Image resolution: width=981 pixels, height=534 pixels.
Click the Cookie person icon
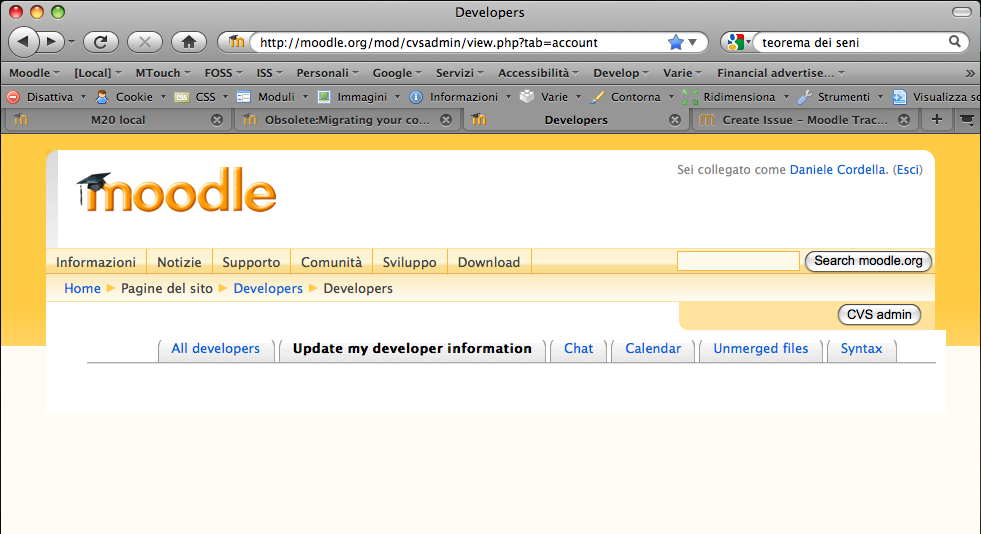[x=101, y=97]
